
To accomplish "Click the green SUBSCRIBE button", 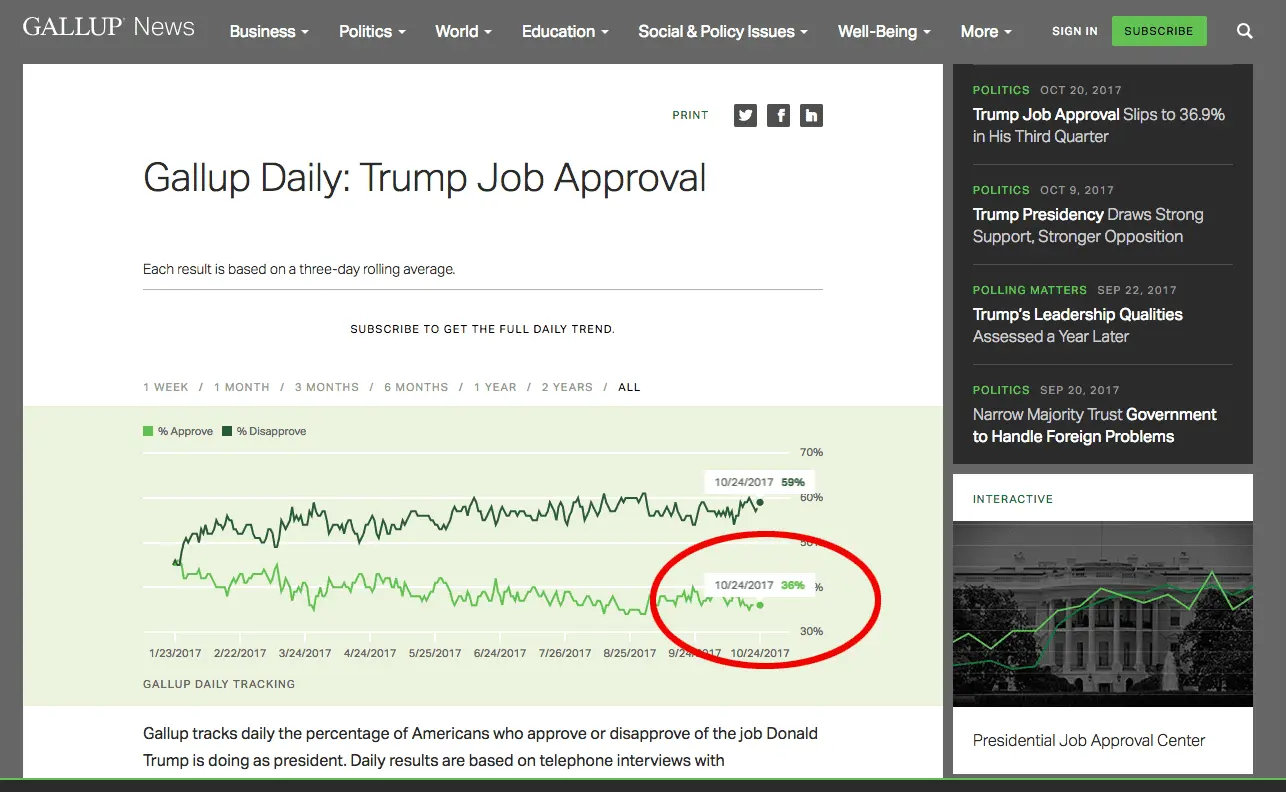I will click(1159, 31).
